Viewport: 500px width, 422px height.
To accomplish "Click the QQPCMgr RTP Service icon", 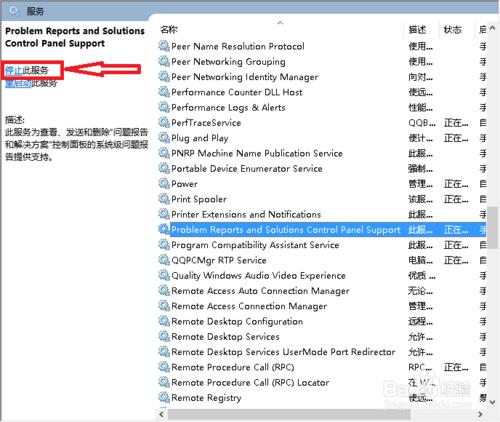I will (x=164, y=260).
